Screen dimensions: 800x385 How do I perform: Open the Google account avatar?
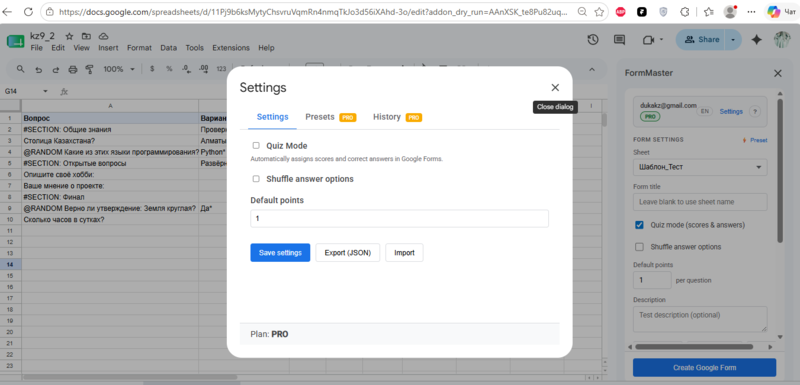click(782, 40)
